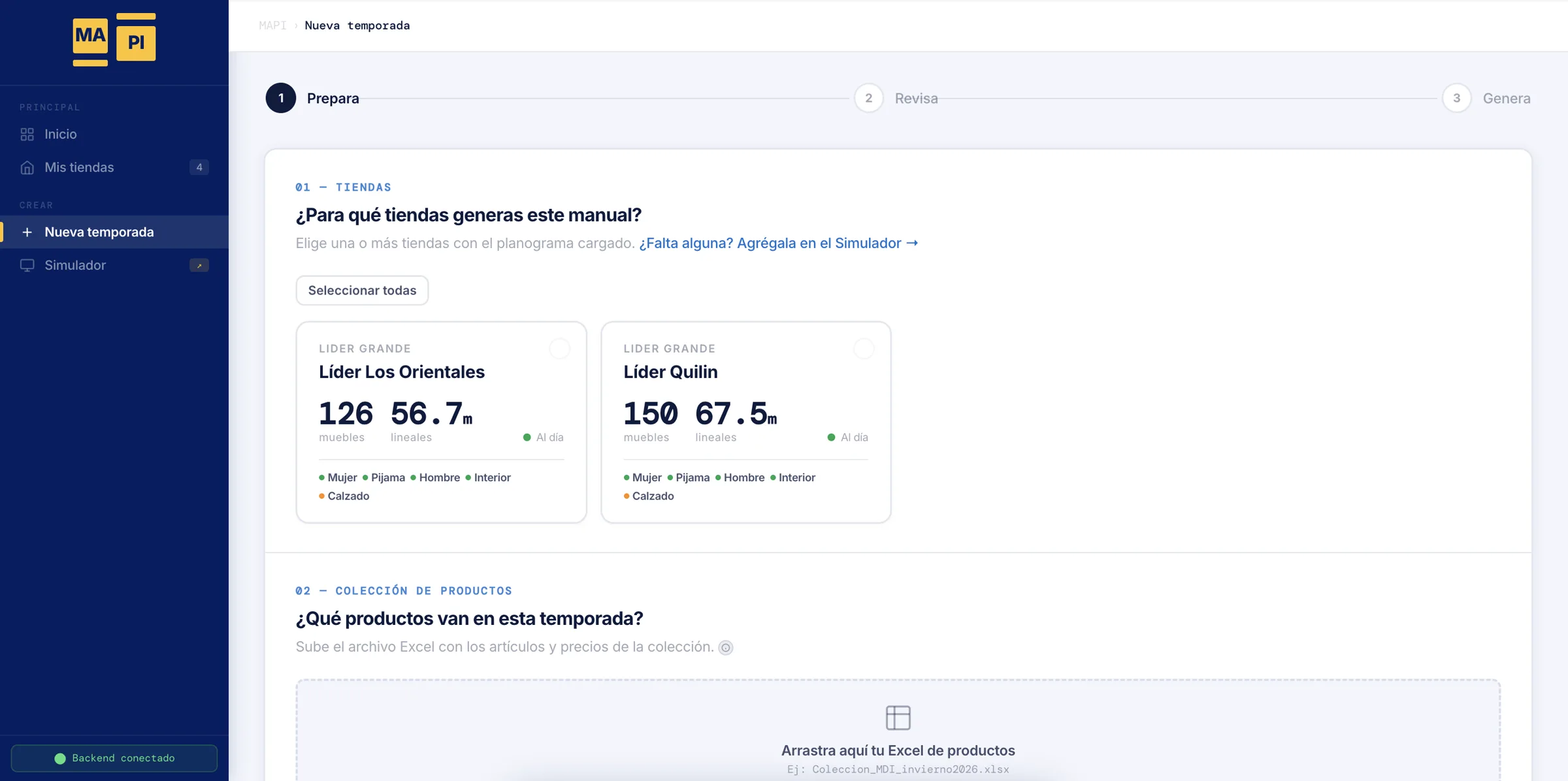This screenshot has height=781, width=1568.
Task: Jump to step 2 Revisa
Action: tap(896, 98)
